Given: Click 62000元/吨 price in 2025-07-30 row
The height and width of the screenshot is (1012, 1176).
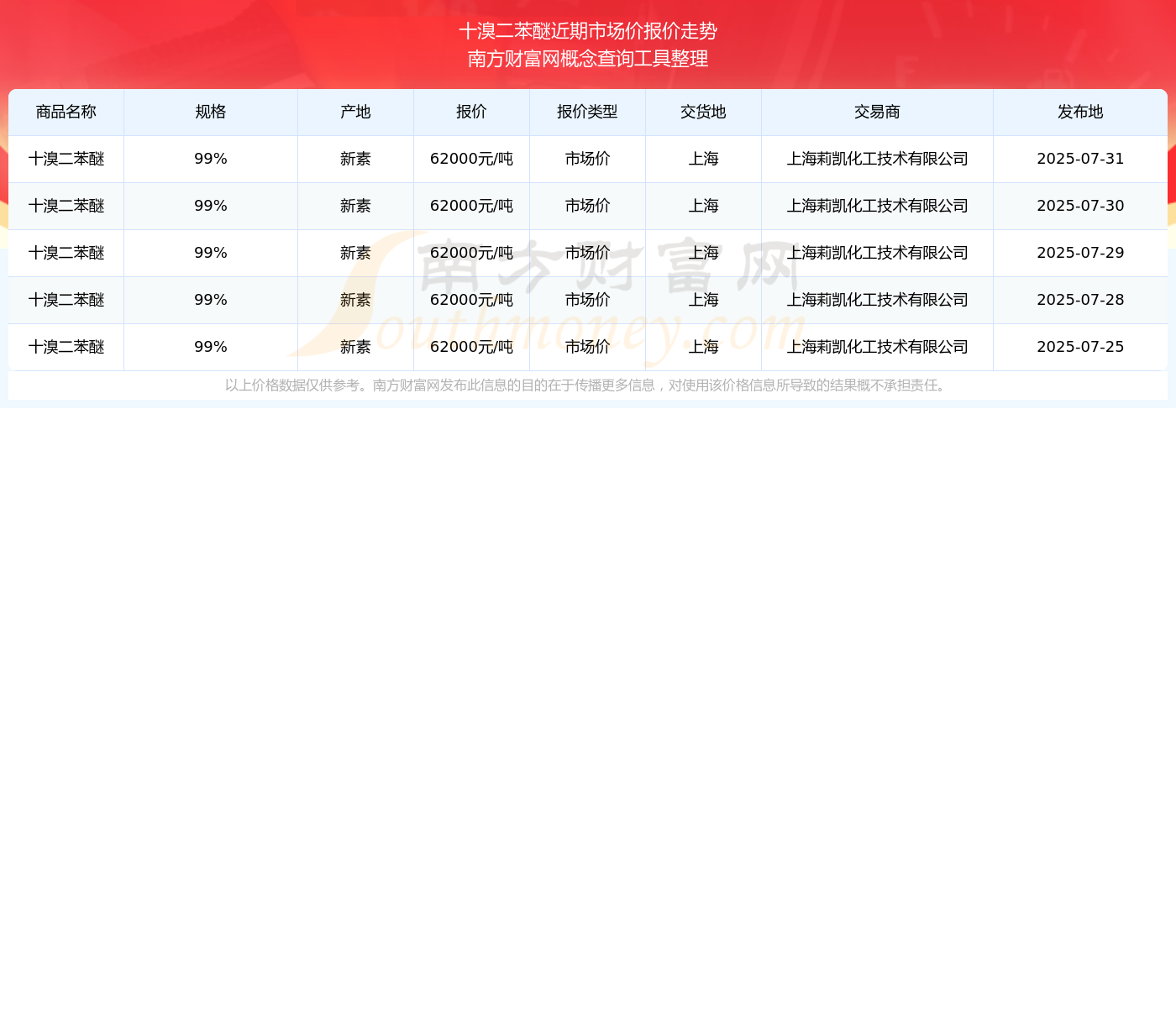Looking at the screenshot, I should (x=472, y=206).
